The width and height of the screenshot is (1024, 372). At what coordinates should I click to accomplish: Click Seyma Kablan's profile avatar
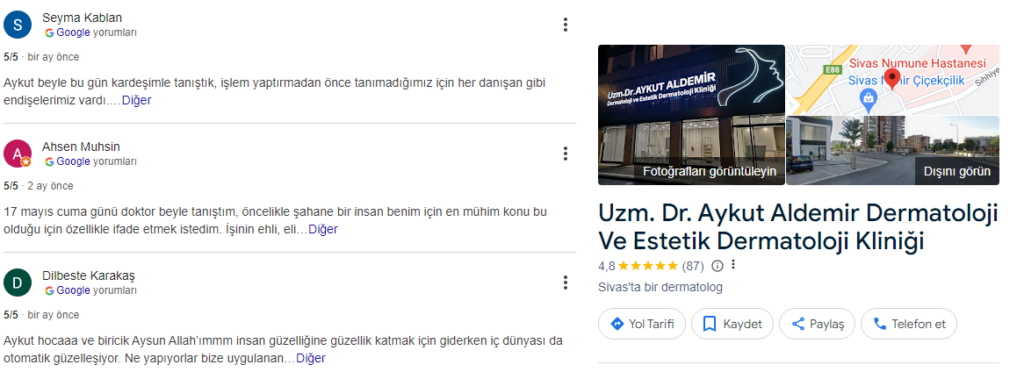[17, 25]
